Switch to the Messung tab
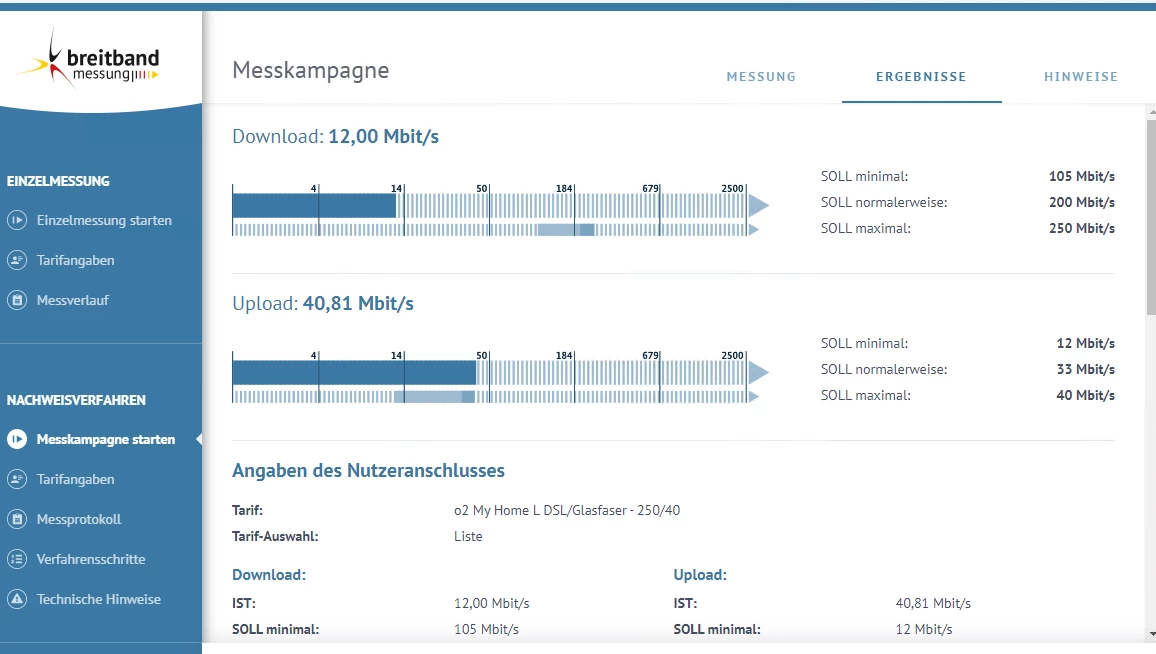 coord(761,76)
